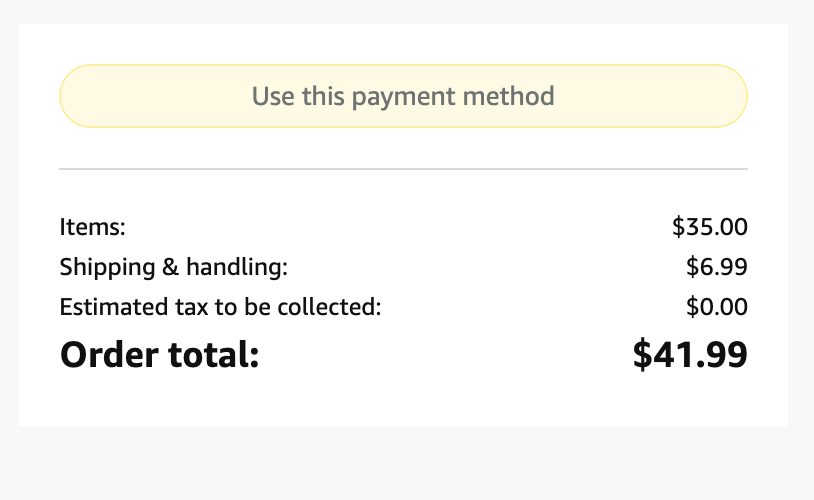
Task: Select the bold Order total label
Action: click(159, 355)
